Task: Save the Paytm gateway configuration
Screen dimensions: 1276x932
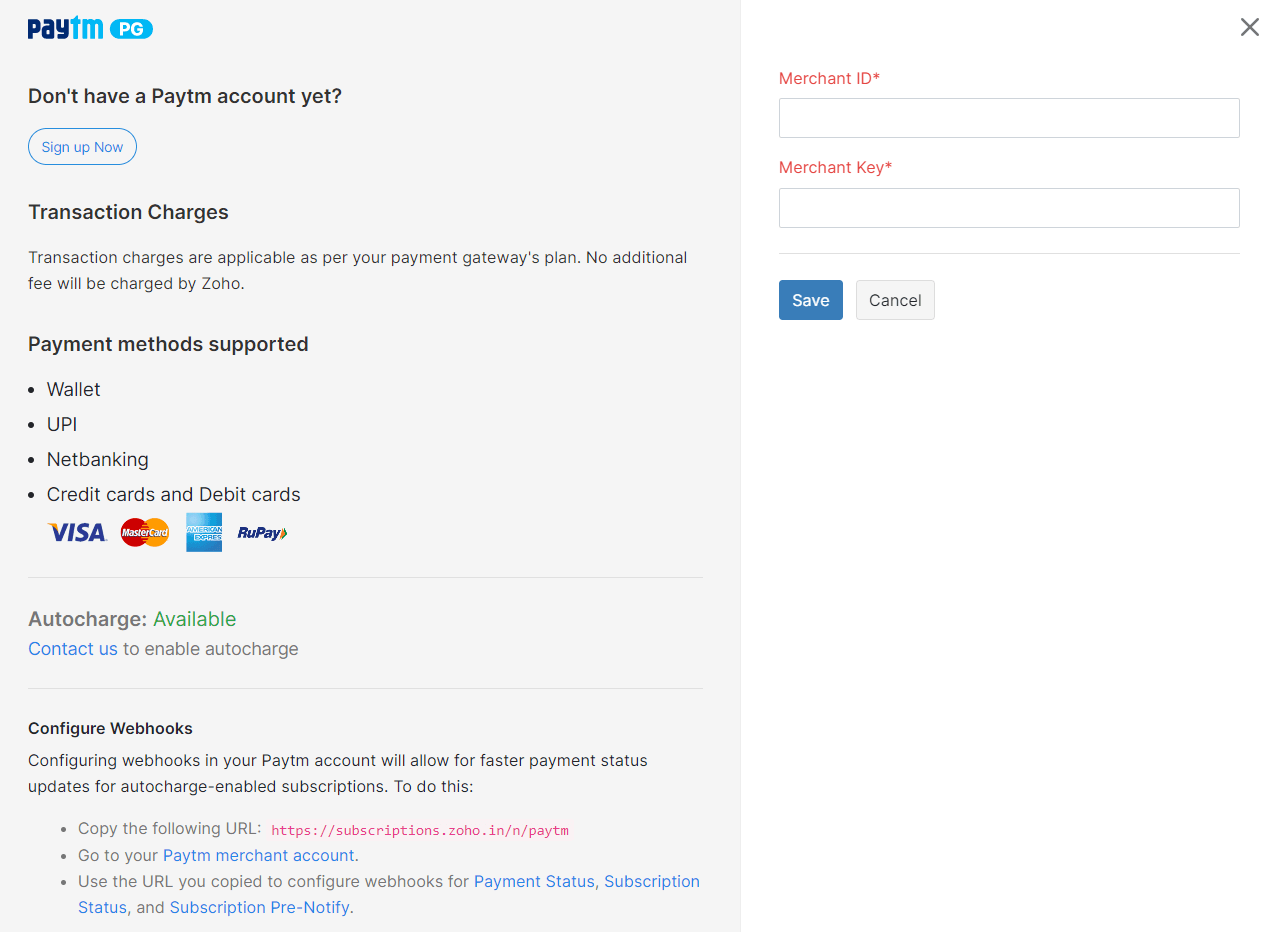Action: [810, 300]
